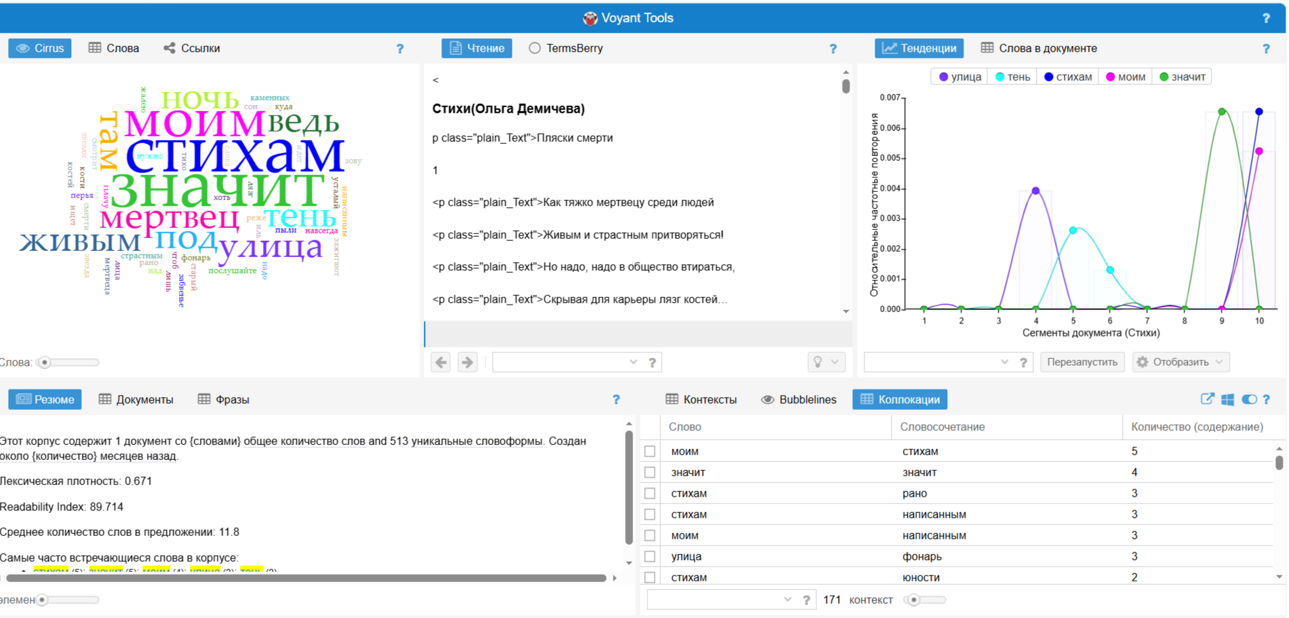Viewport: 1289px width, 618px height.
Task: Click the purple улица peak point at segment 4
Action: pyautogui.click(x=1035, y=190)
